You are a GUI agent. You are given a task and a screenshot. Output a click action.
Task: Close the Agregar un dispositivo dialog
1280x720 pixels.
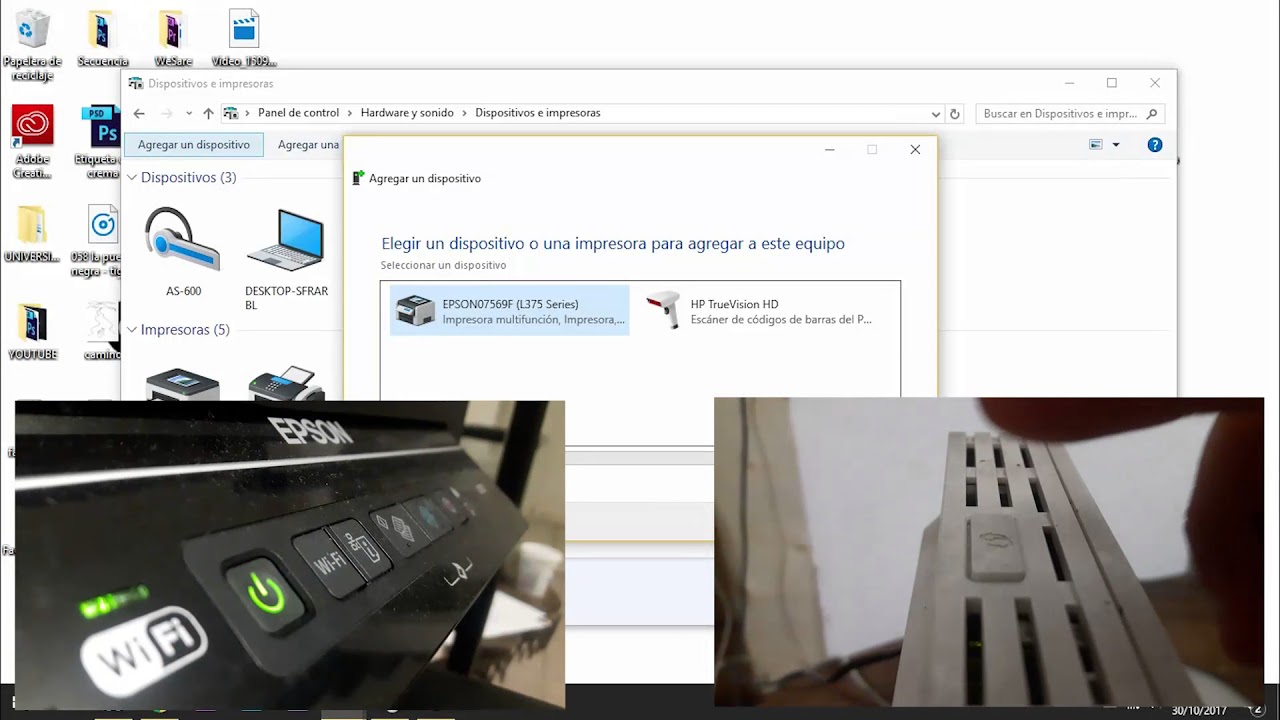[x=915, y=150]
